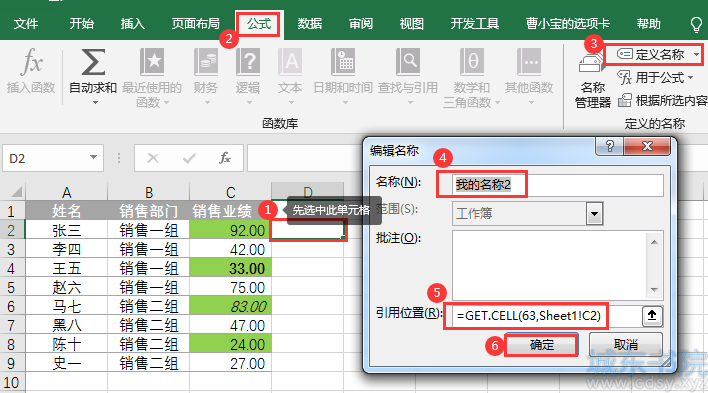Image resolution: width=708 pixels, height=393 pixels.
Task: Click the Insert Function (插入函数) icon
Action: click(x=31, y=62)
